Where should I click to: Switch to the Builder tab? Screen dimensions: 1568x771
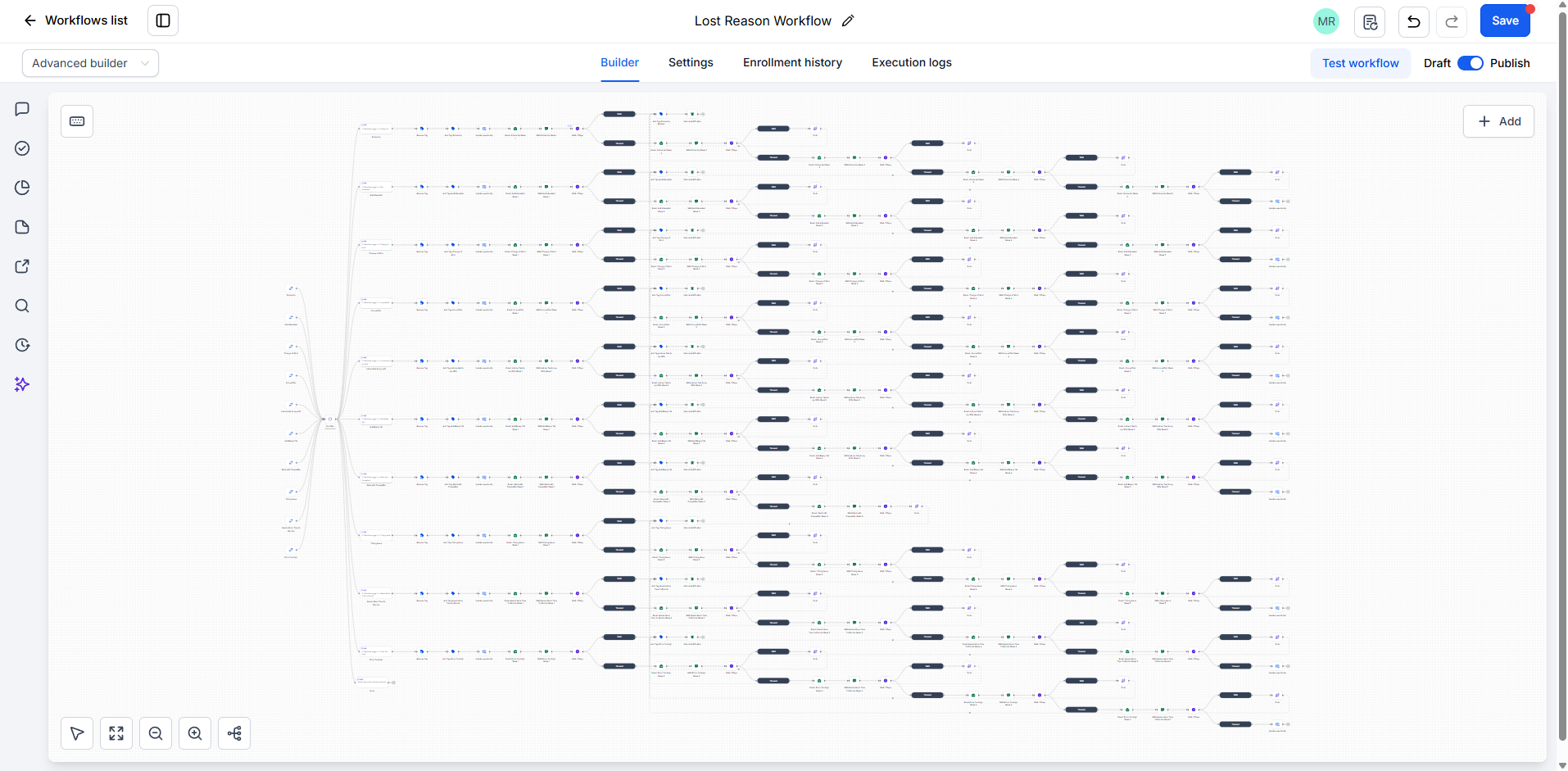(619, 62)
